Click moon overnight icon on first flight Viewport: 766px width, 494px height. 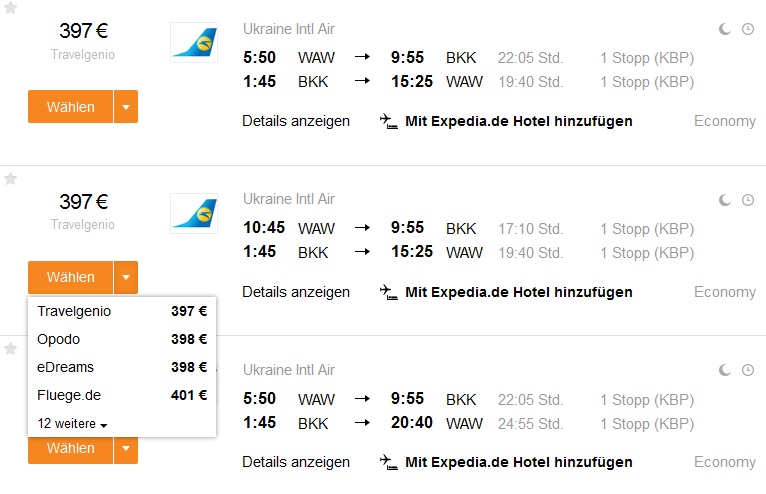point(724,29)
